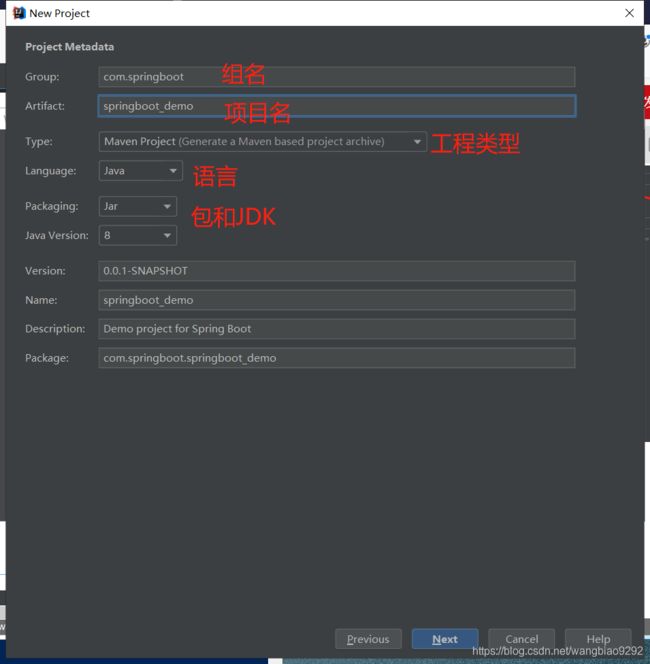Click the Packaging label
Image resolution: width=650 pixels, height=664 pixels.
[x=52, y=206]
